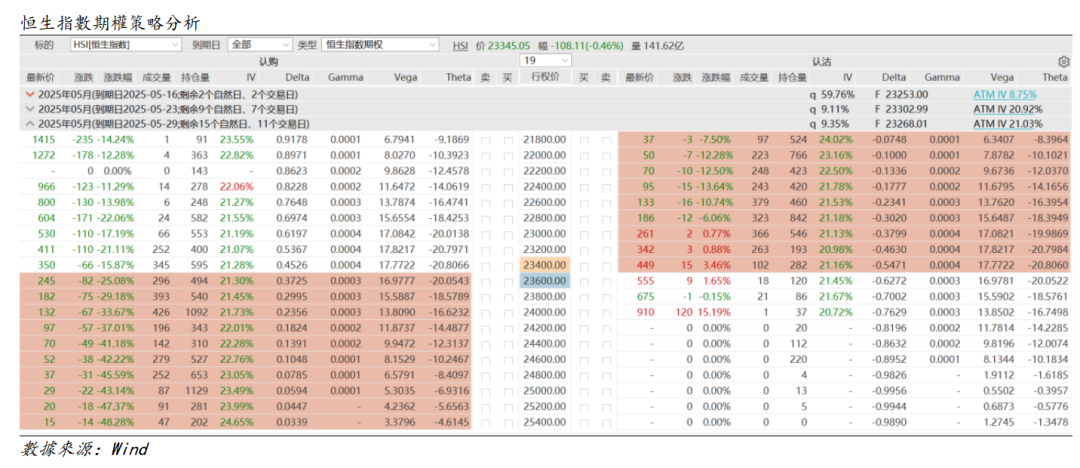
Task: Click the ATM IV 20.92% text
Action: tap(1008, 109)
